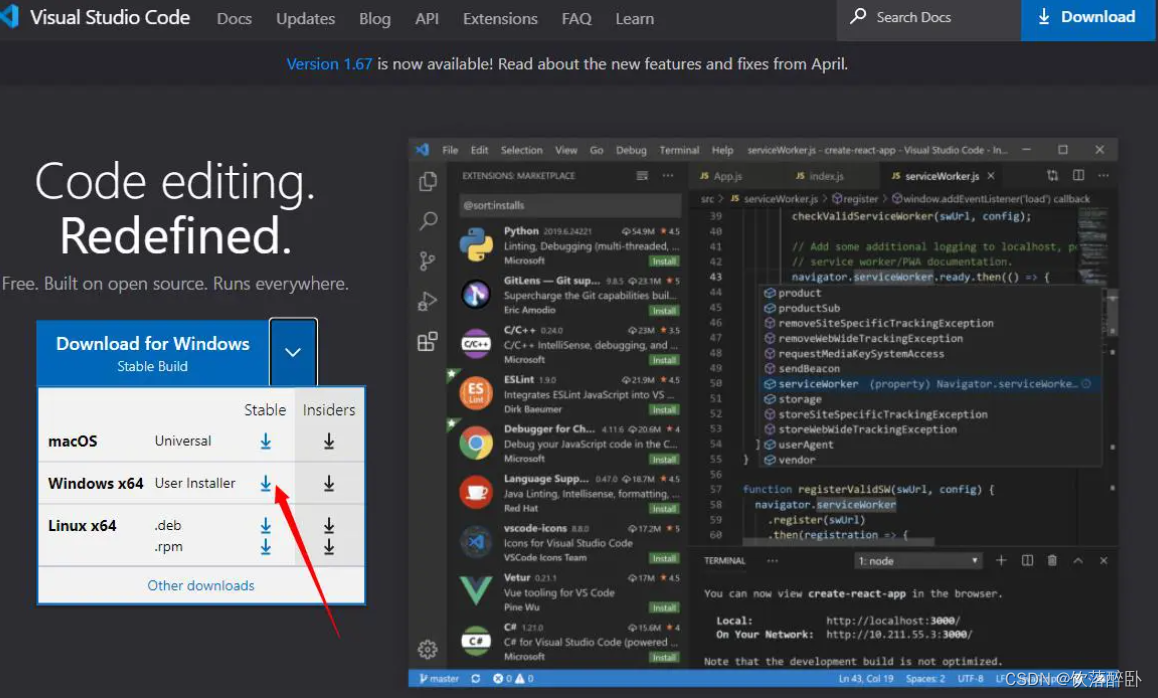
Task: Click the Search icon in activity bar
Action: click(428, 221)
